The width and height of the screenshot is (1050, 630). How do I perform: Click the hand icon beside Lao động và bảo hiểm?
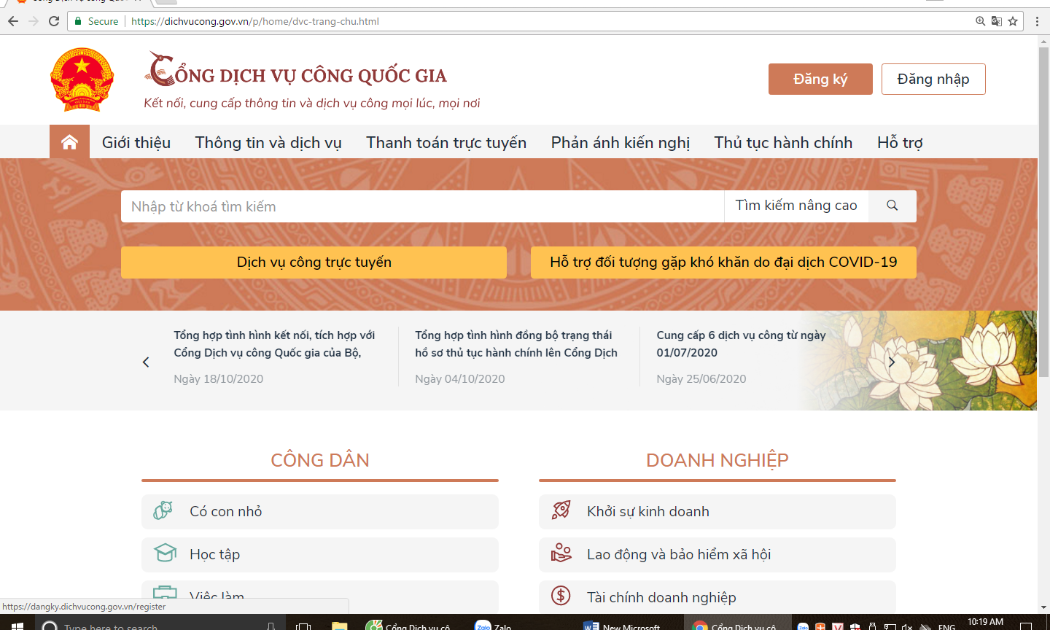tap(561, 553)
